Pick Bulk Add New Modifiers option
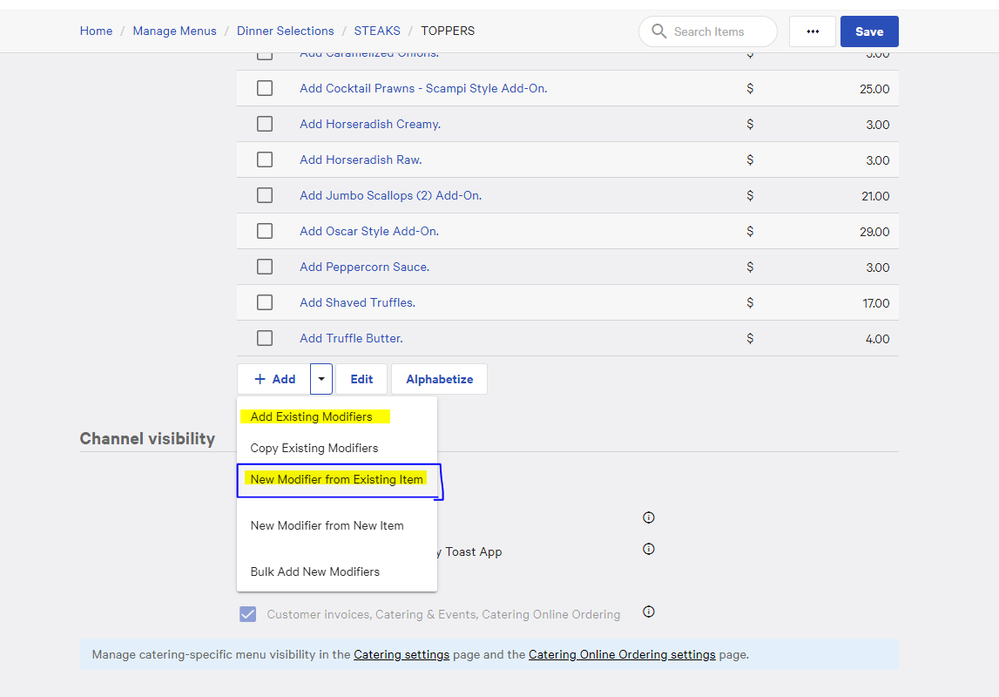 [x=315, y=572]
